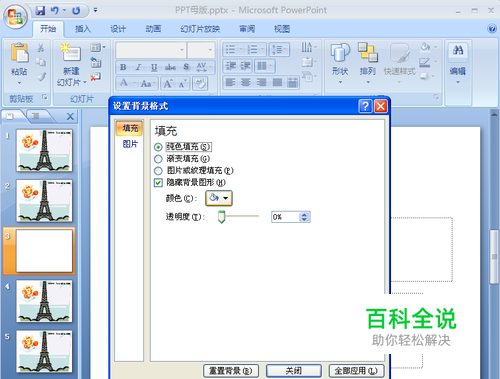Switch to the 幻灯片放映 Slide Show tab

pos(200,29)
